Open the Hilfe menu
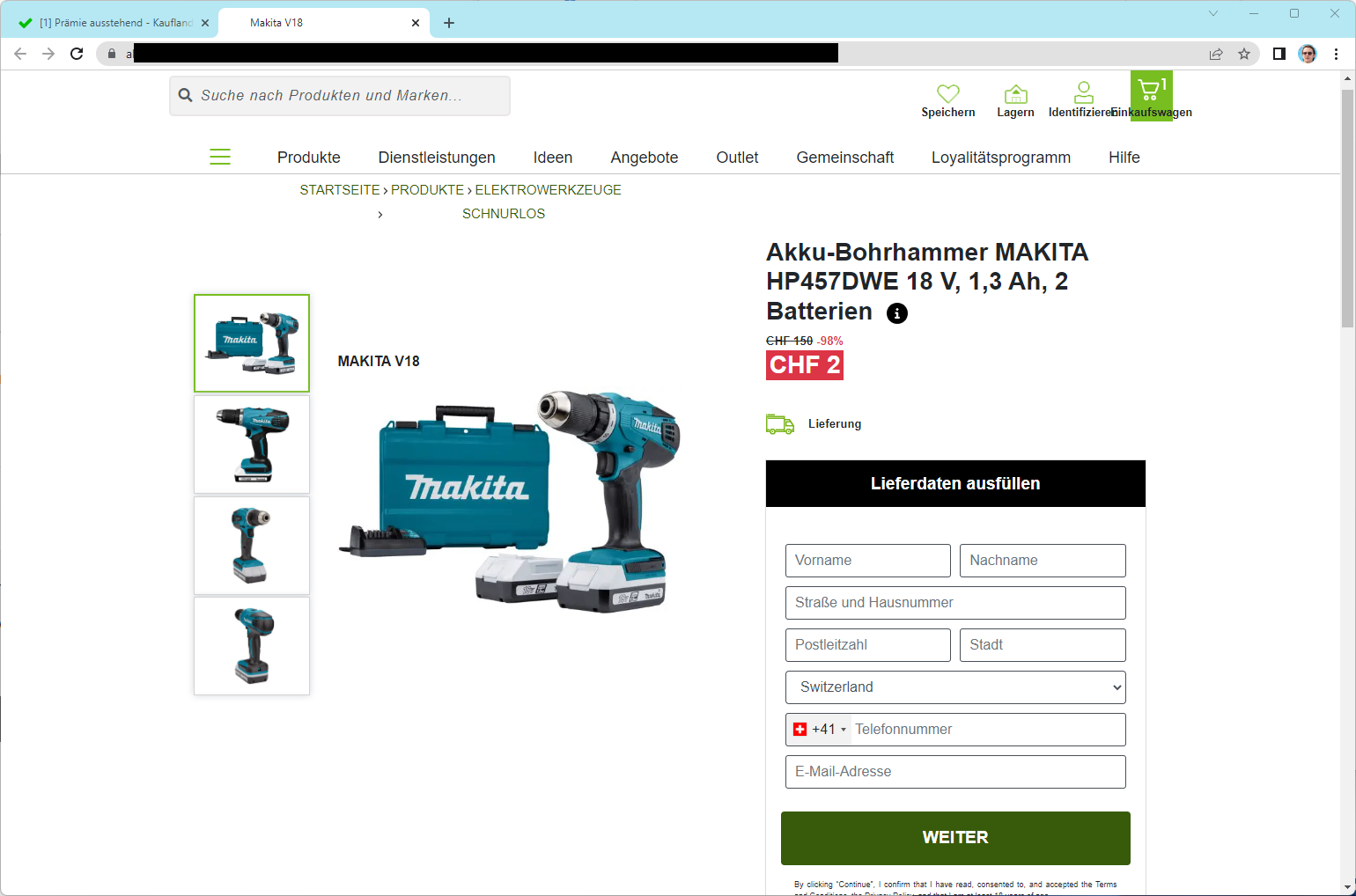Image resolution: width=1356 pixels, height=896 pixels. coord(1124,158)
